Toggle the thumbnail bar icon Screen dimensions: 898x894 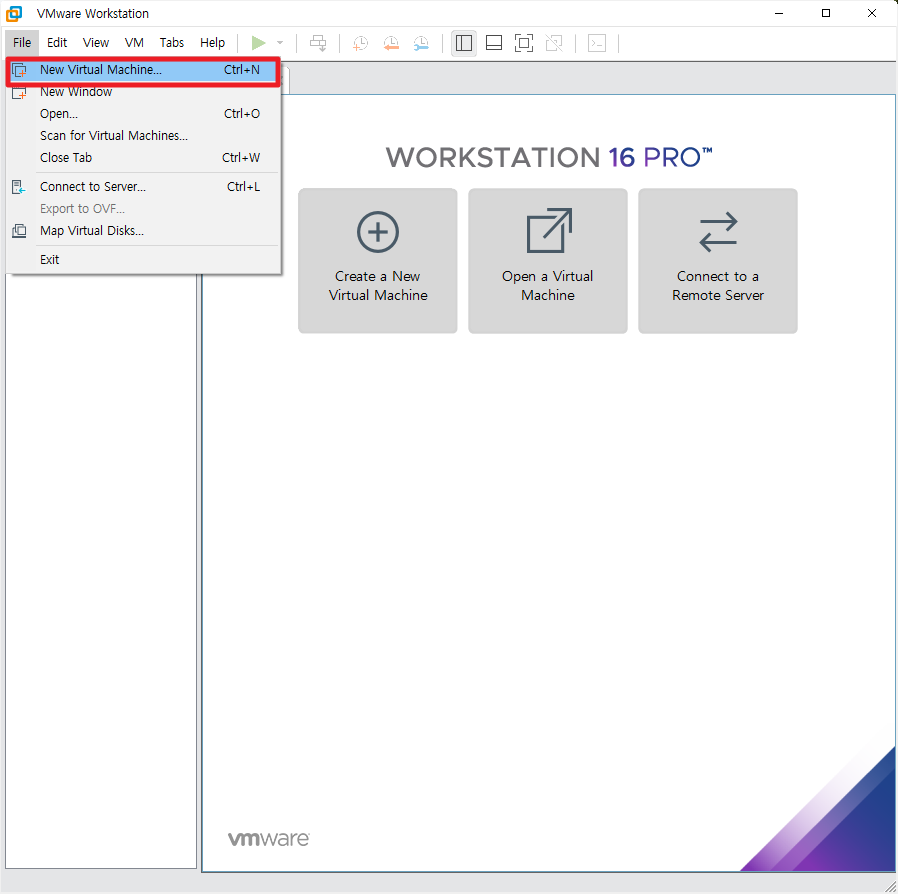494,43
